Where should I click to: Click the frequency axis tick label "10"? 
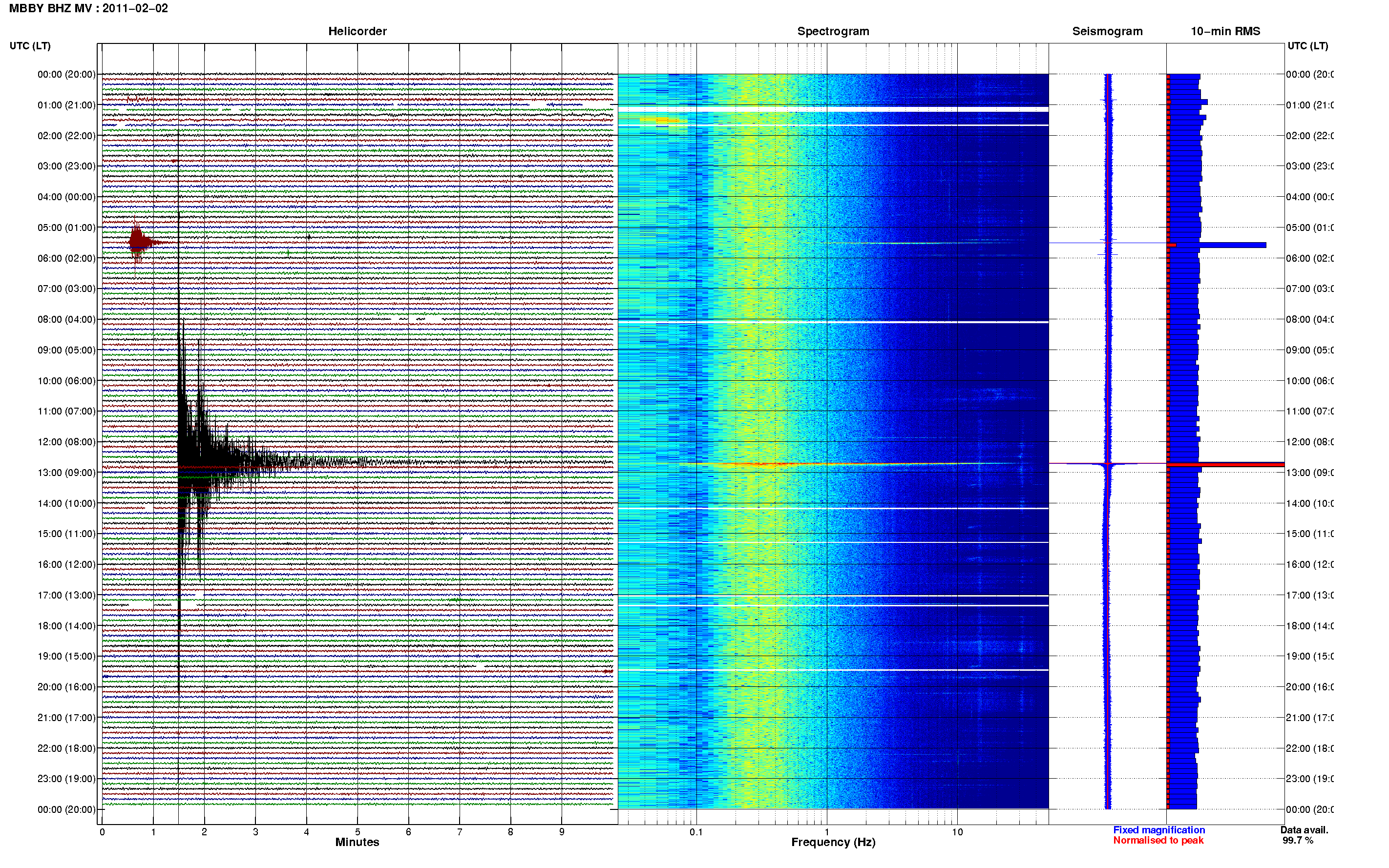point(957,832)
